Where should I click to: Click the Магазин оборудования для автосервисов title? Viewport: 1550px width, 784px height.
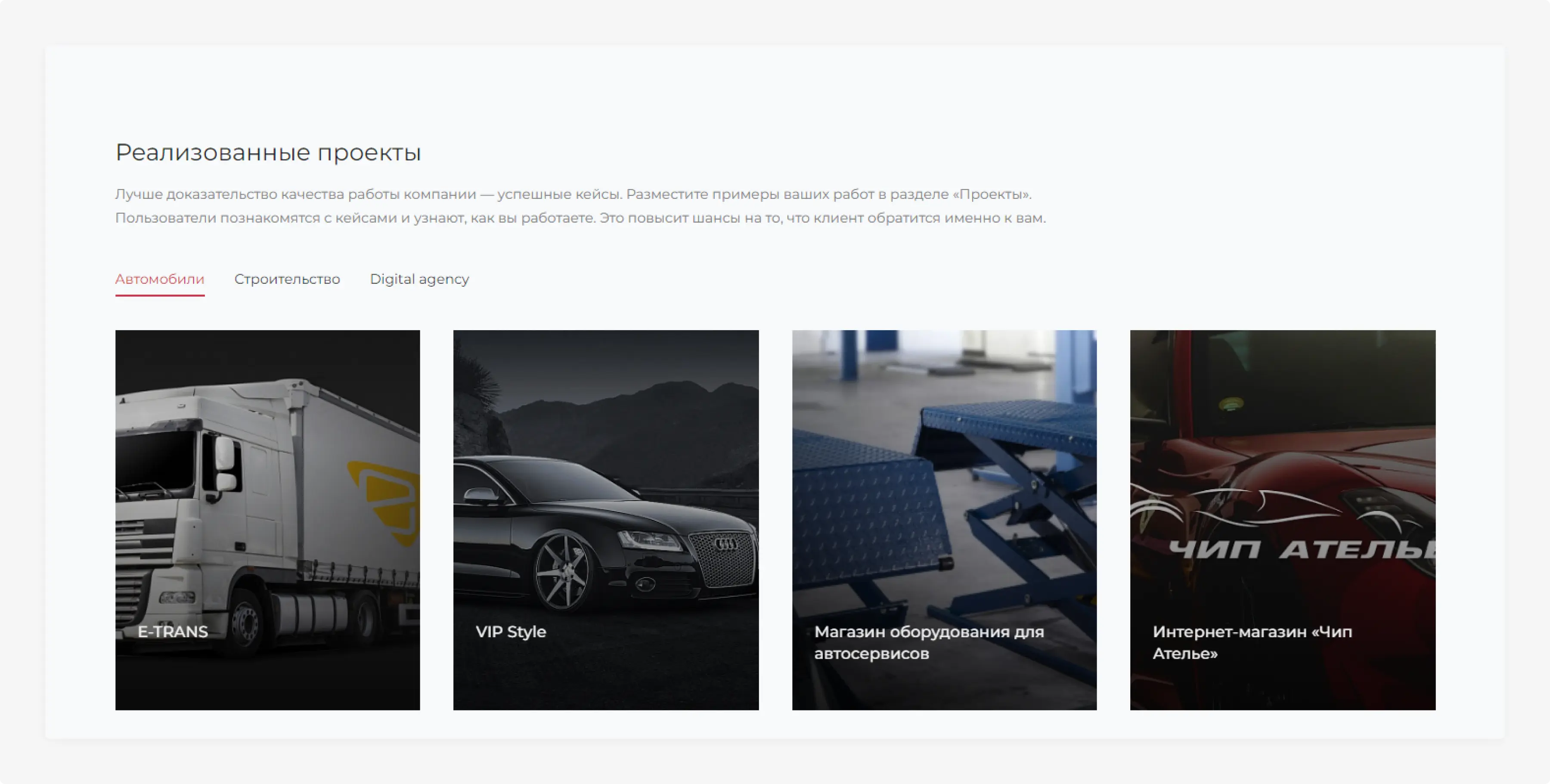pos(929,643)
